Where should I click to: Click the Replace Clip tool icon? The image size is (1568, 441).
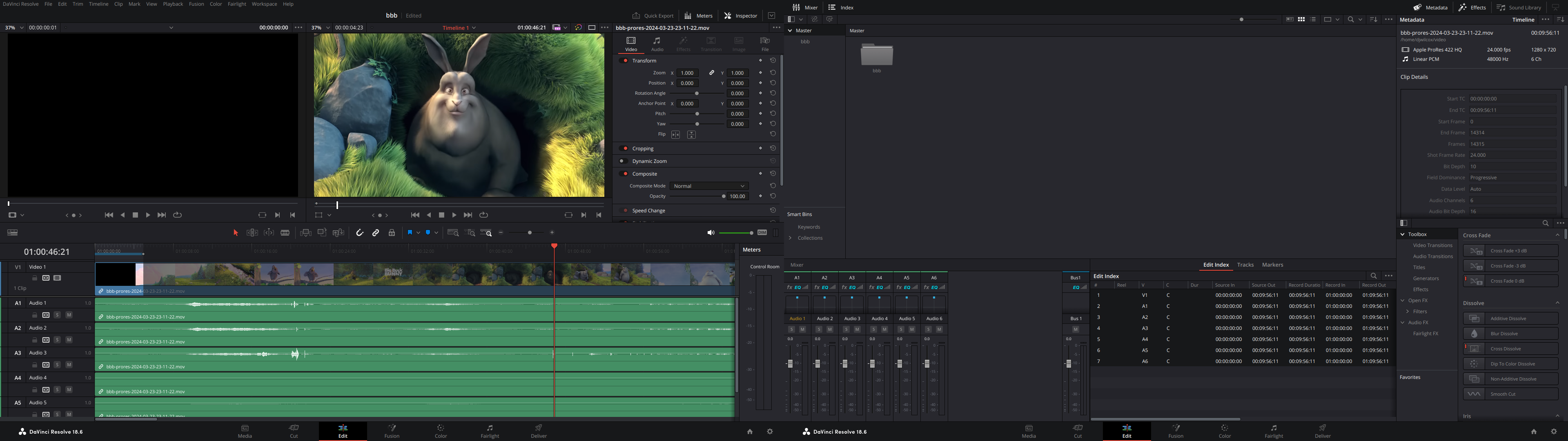(x=339, y=233)
